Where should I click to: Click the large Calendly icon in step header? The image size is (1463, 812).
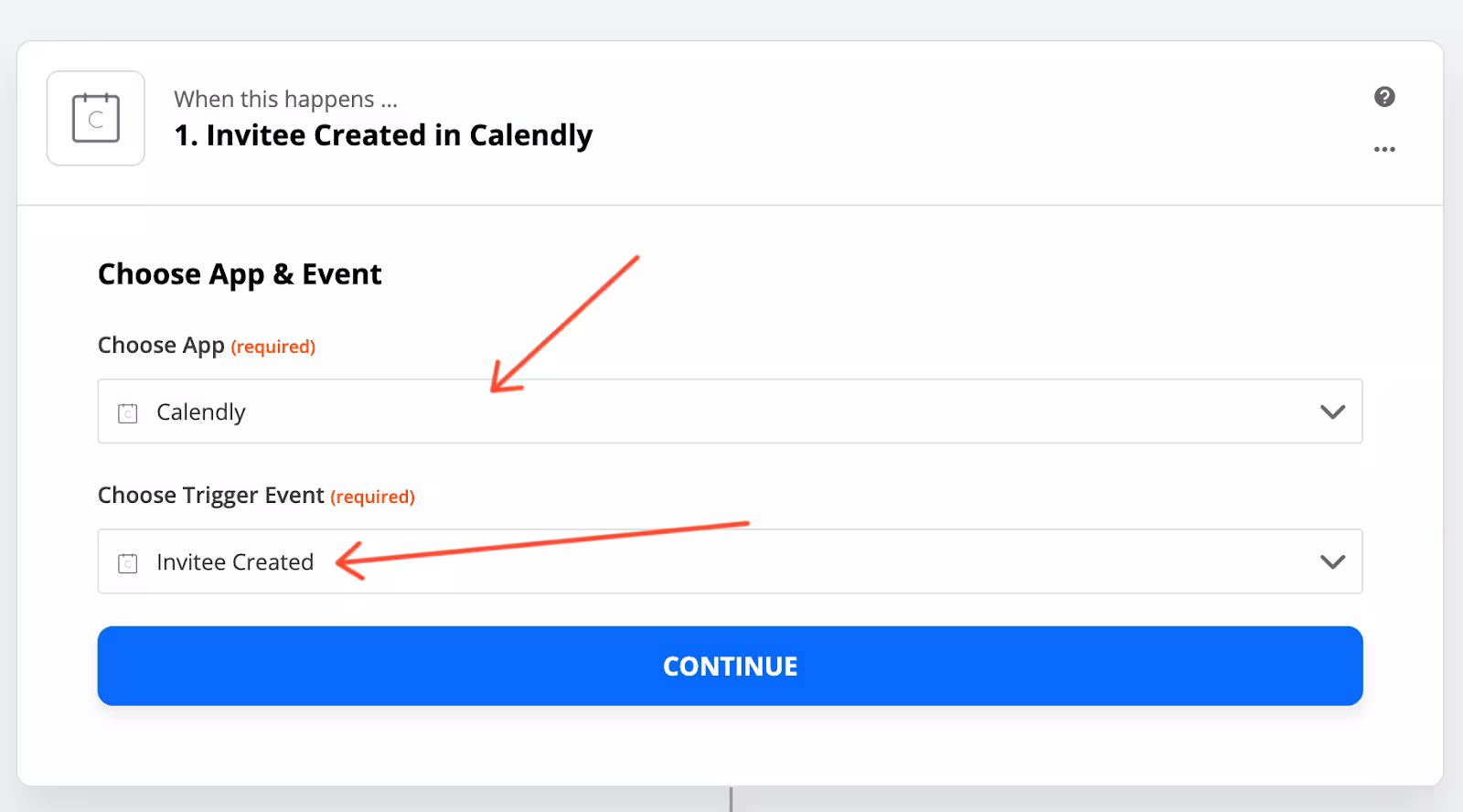pos(96,118)
